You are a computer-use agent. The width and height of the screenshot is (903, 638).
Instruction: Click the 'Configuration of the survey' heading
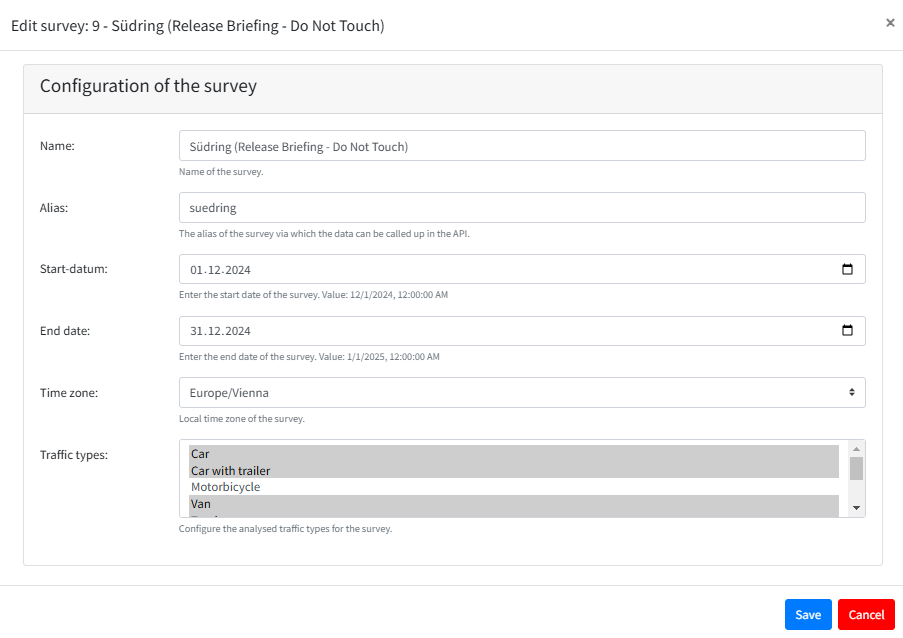tap(148, 86)
